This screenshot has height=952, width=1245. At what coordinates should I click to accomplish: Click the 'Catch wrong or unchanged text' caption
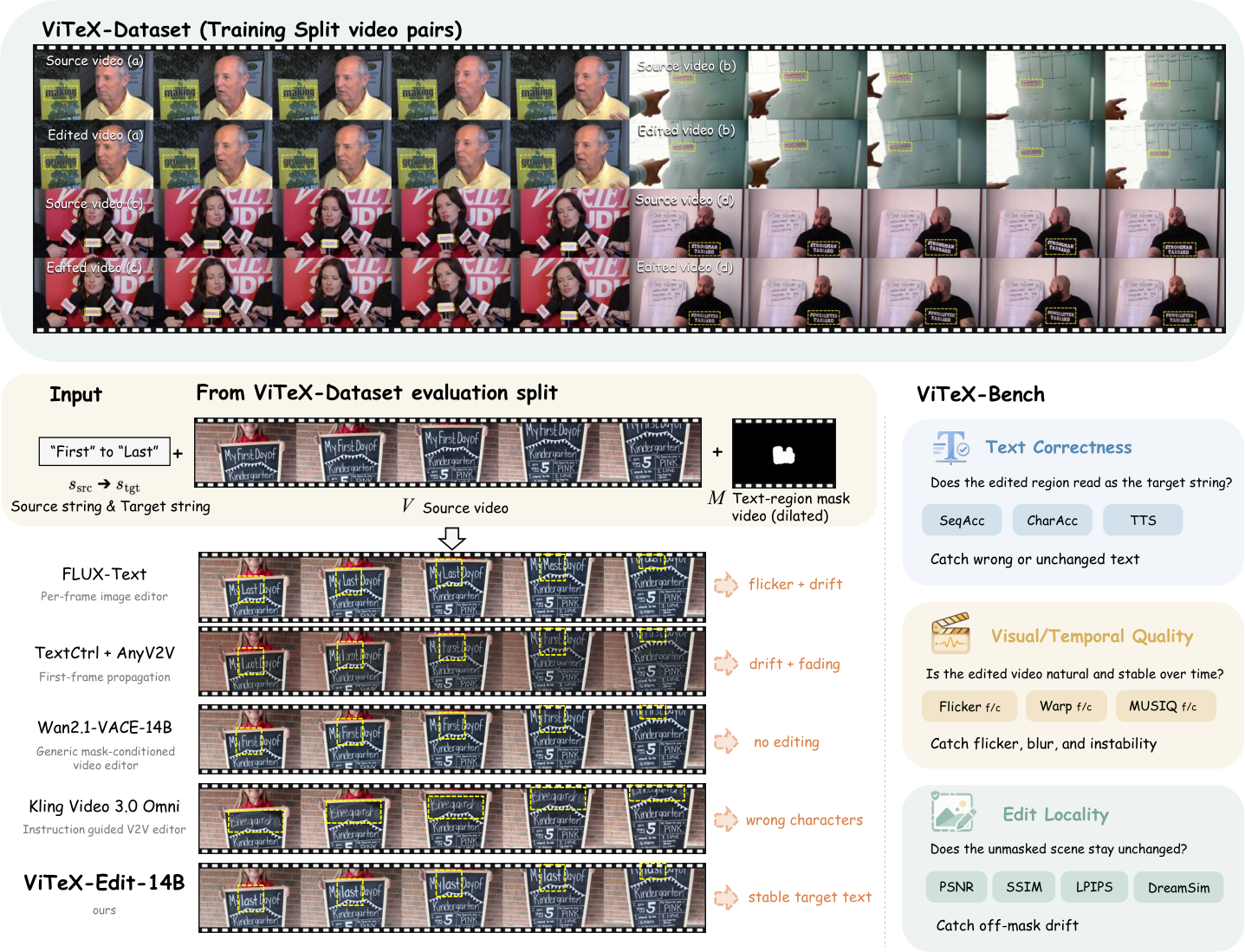point(1035,560)
